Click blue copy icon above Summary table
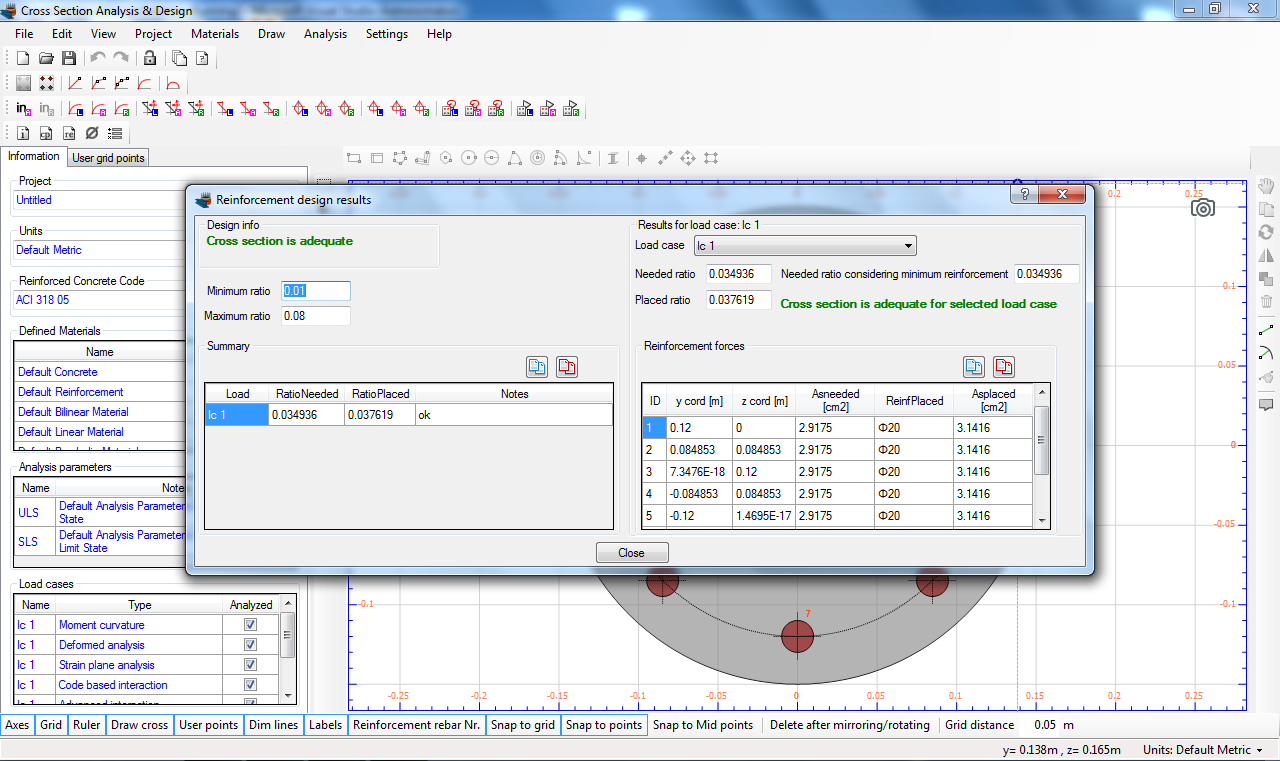This screenshot has width=1280, height=761. 537,367
